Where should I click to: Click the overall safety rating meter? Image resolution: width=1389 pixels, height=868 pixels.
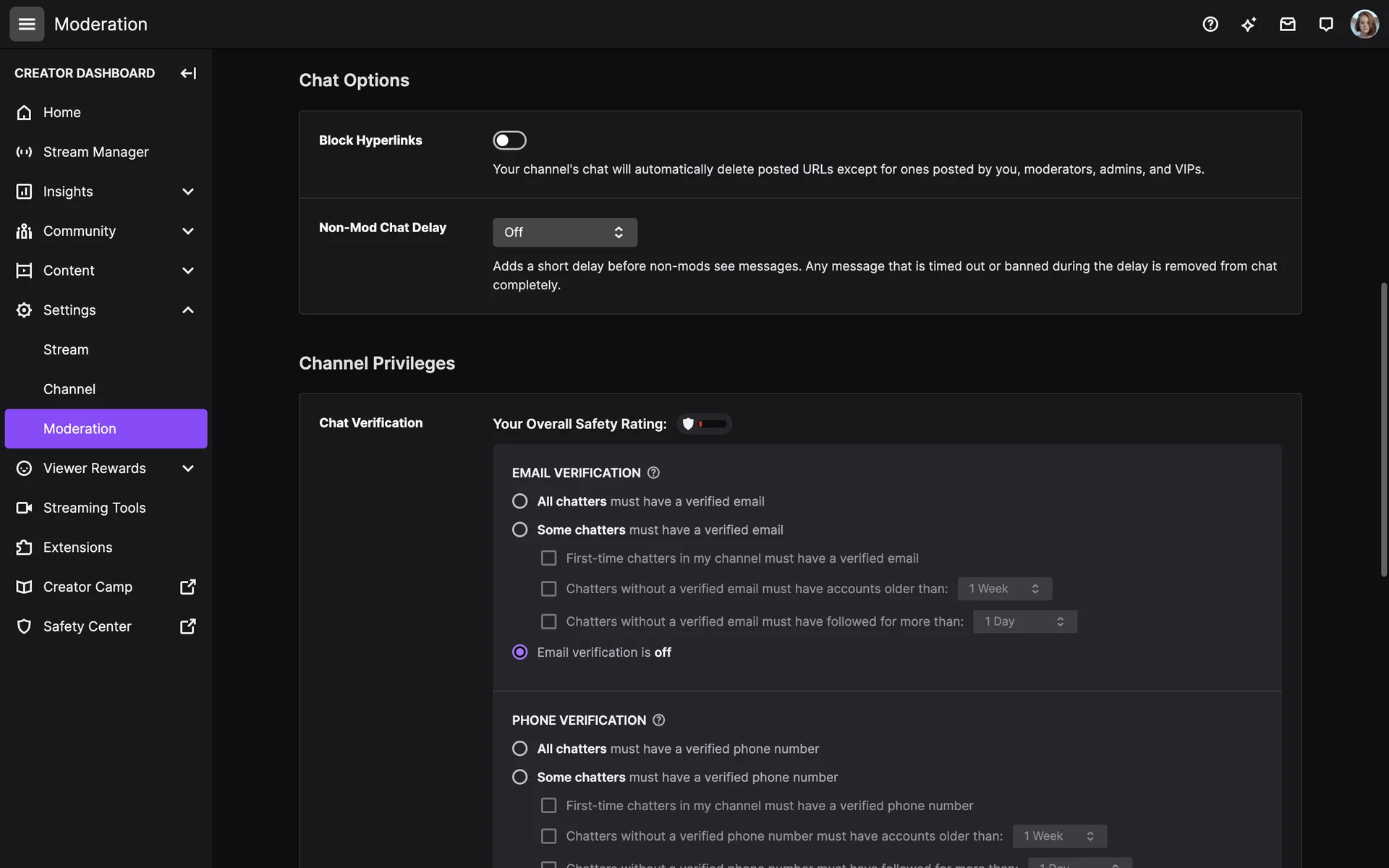point(705,424)
